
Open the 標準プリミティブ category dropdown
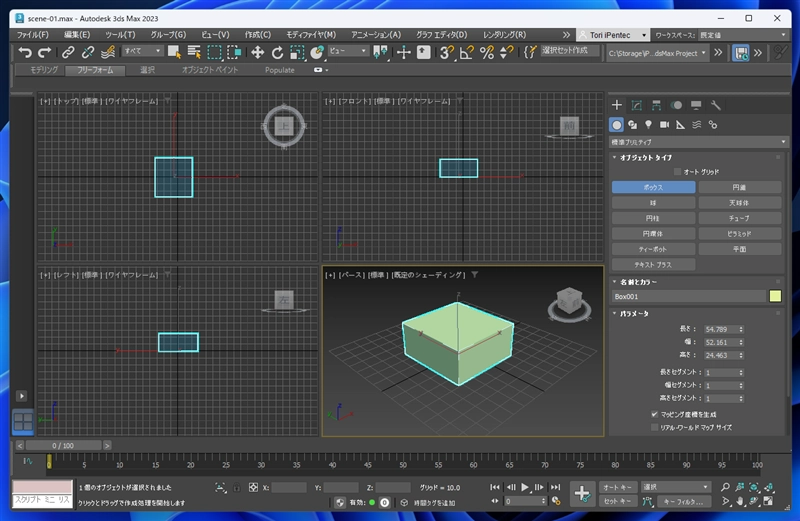coord(697,142)
